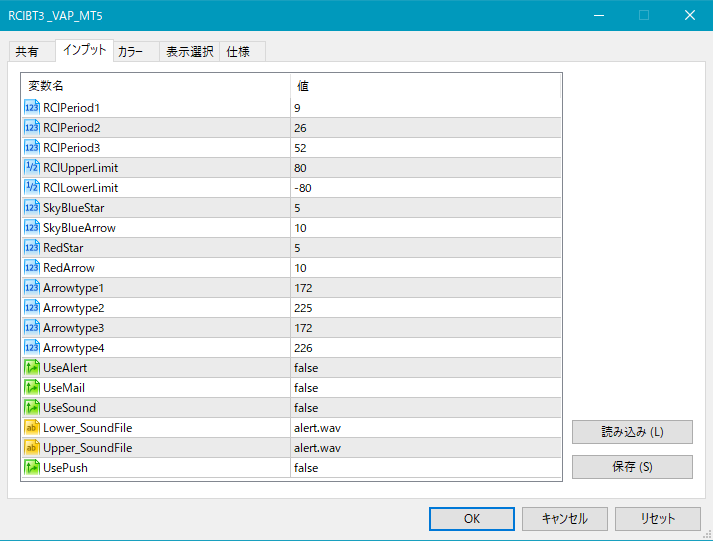Screen dimensions: 713x541
Task: Load a preset with 読み込み (L)
Action: coord(632,432)
